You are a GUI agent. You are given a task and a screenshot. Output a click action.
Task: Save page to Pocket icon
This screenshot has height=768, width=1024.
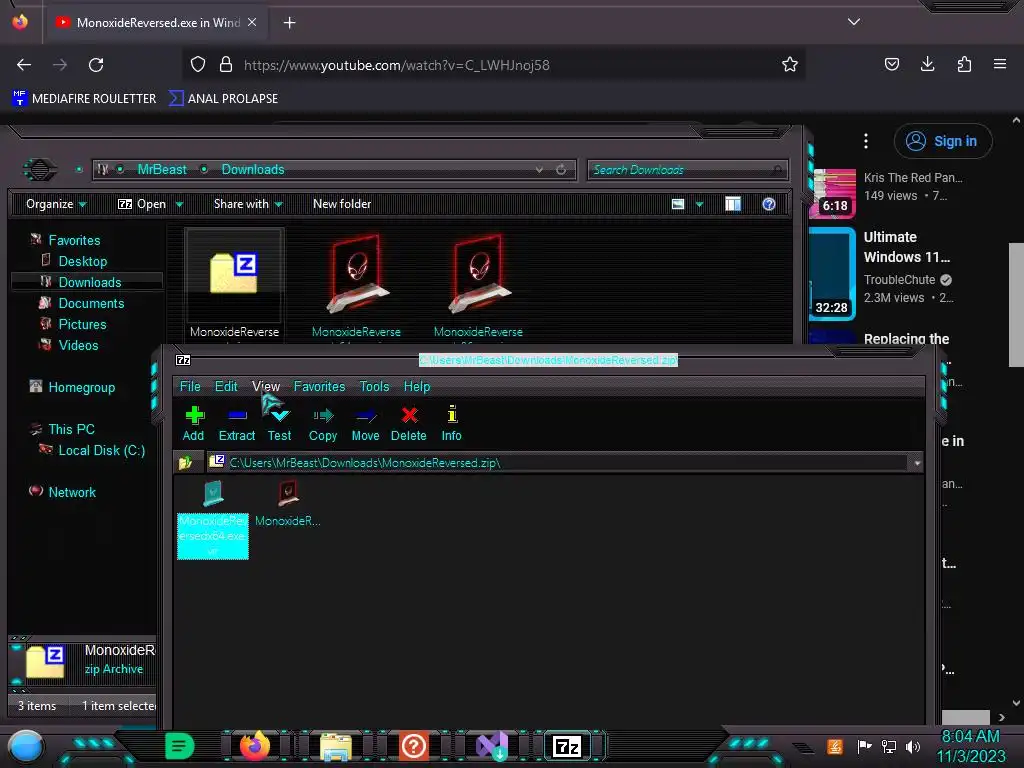[891, 64]
